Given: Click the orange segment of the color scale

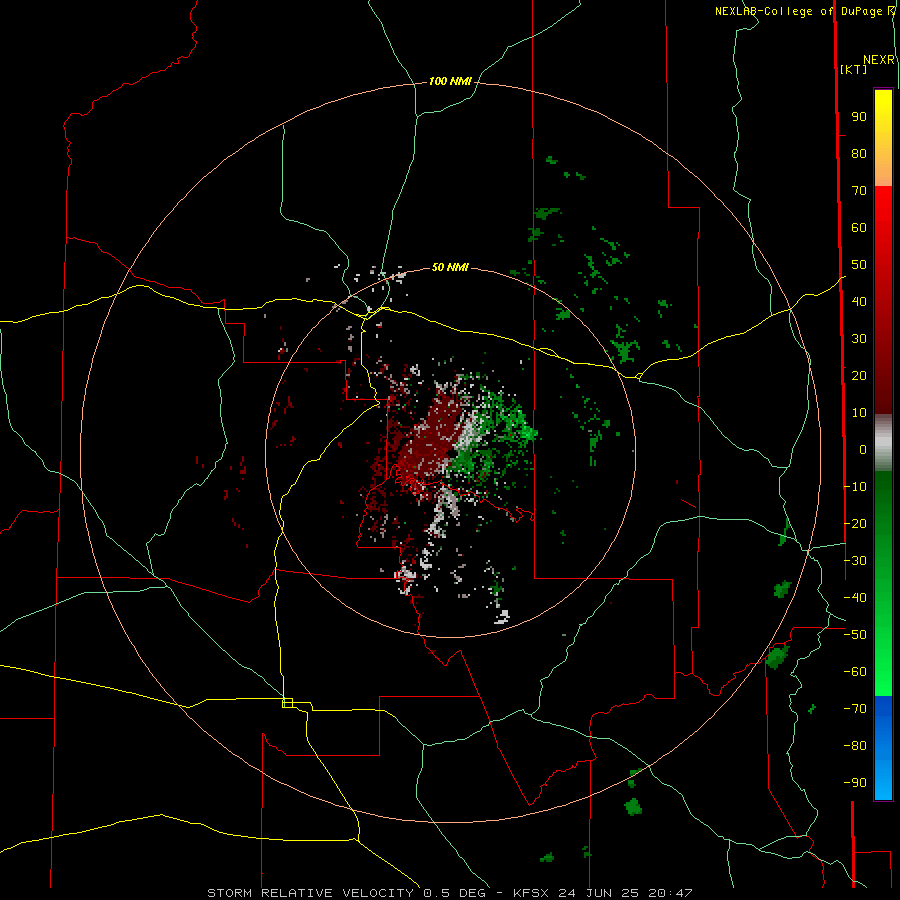Looking at the screenshot, I should point(883,169).
